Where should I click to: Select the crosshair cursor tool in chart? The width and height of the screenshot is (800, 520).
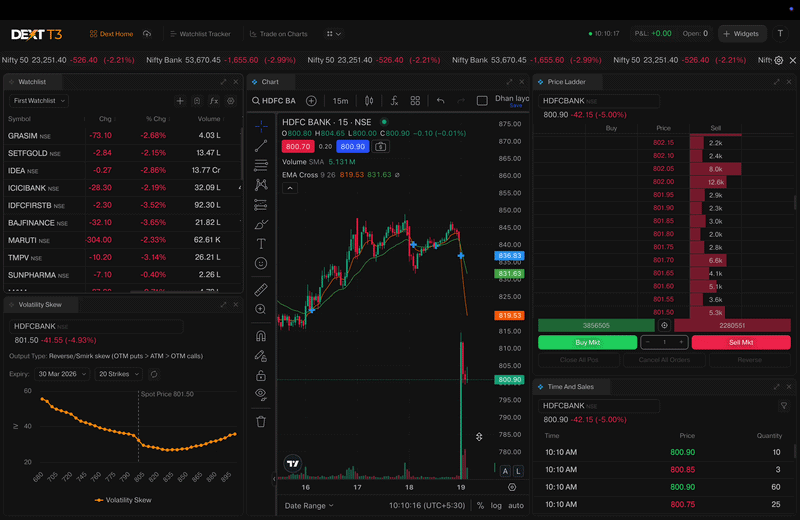[261, 126]
